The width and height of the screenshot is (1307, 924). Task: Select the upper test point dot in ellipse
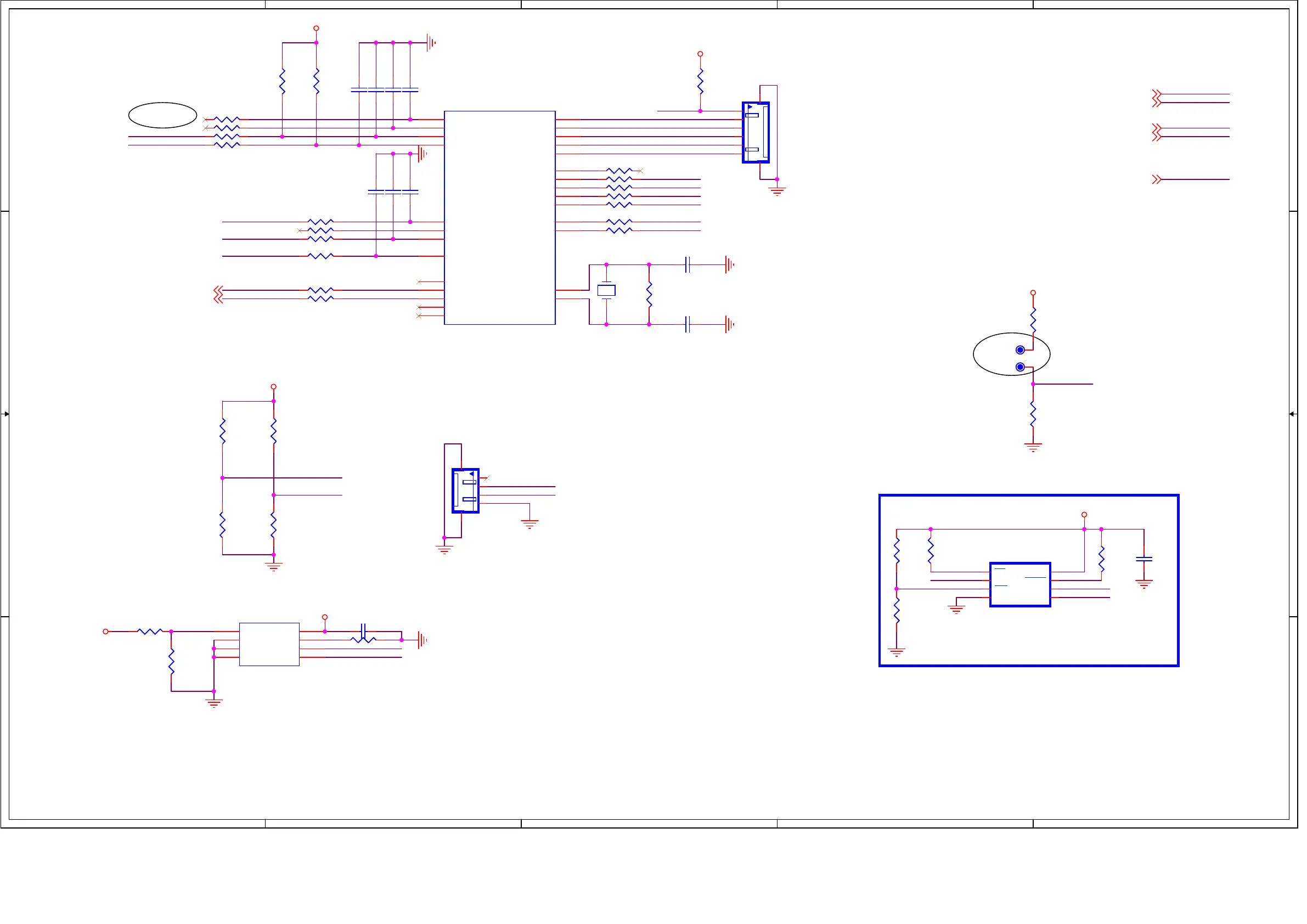click(x=1020, y=350)
